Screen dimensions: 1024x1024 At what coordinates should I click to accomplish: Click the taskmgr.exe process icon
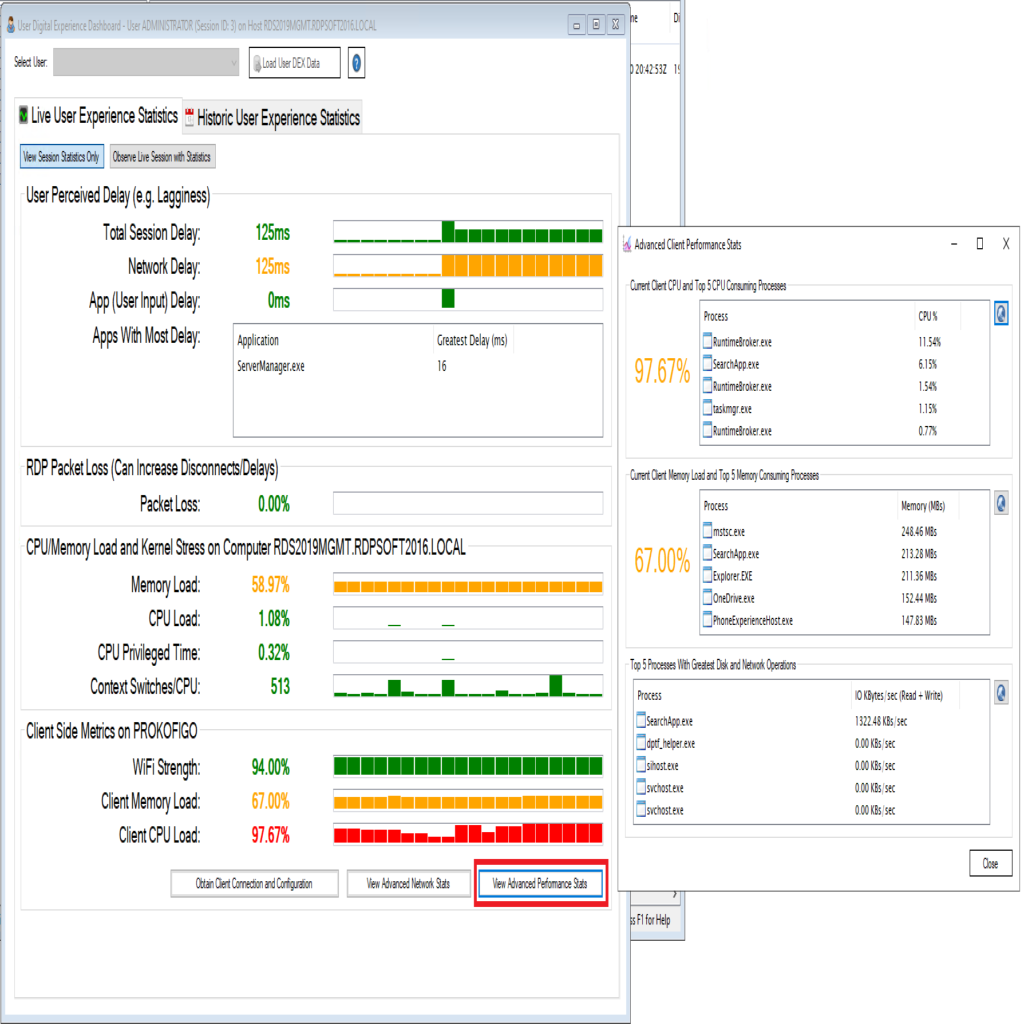709,408
